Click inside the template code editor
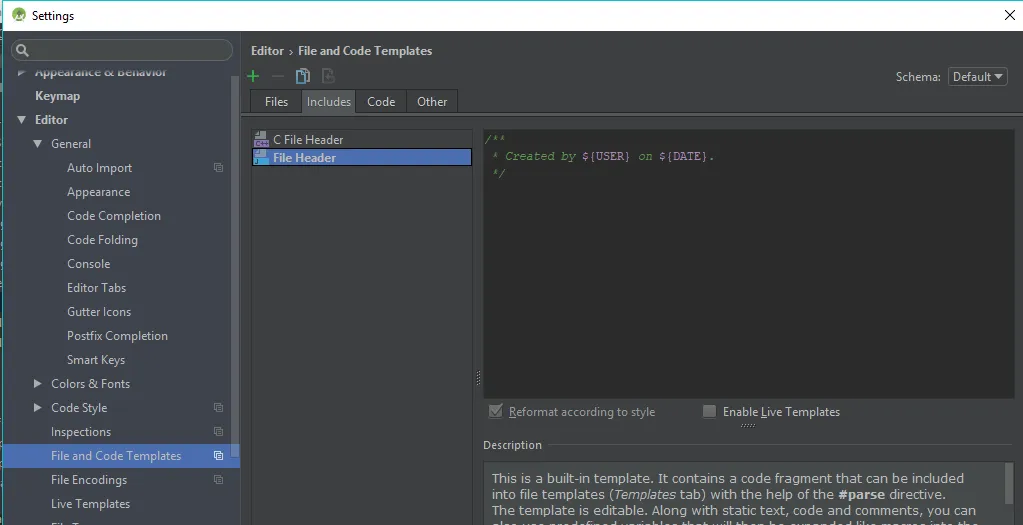This screenshot has height=525, width=1023. (748, 263)
